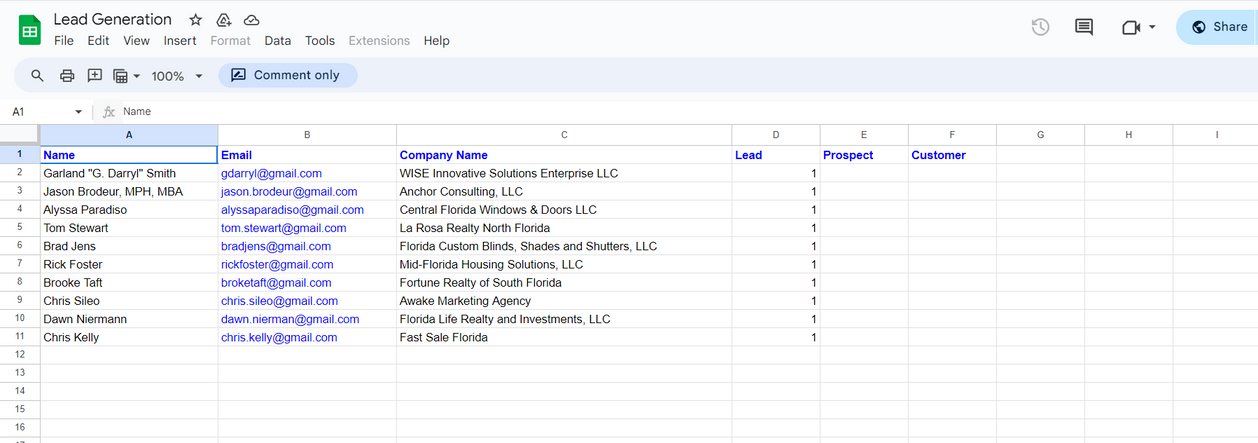The height and width of the screenshot is (443, 1258).
Task: Open the Insert menu
Action: pos(180,41)
